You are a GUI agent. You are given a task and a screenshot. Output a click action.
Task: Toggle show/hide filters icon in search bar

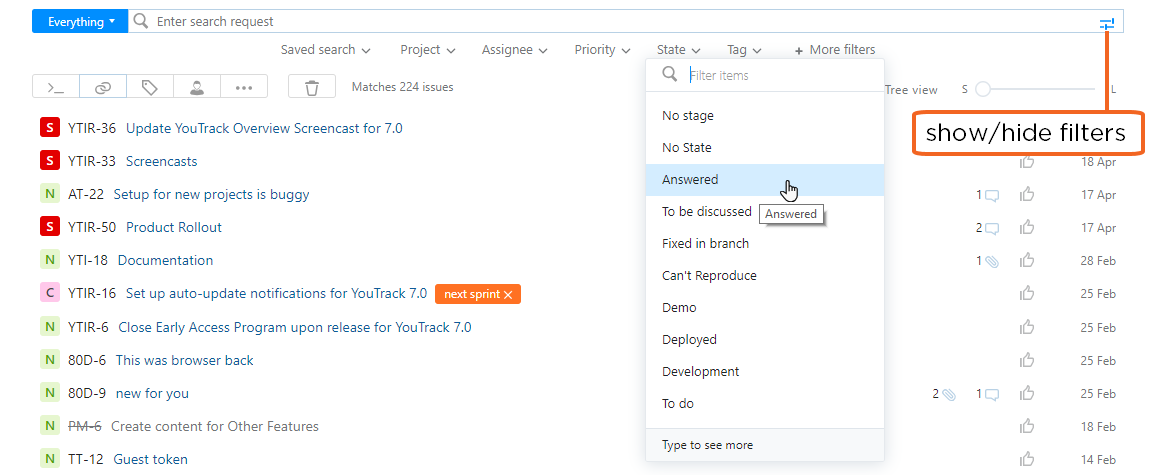tap(1106, 22)
